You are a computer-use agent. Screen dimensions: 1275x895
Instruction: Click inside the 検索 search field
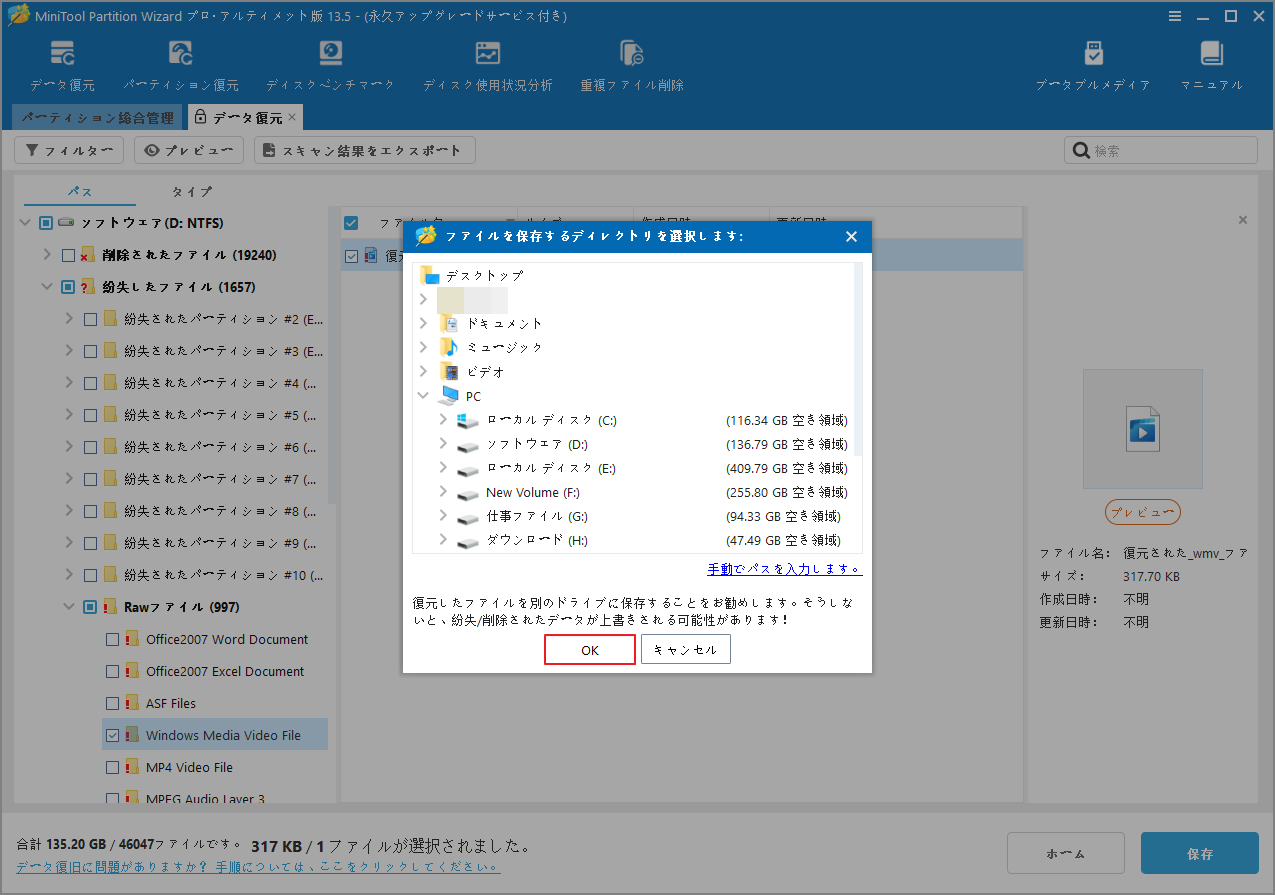(1160, 149)
